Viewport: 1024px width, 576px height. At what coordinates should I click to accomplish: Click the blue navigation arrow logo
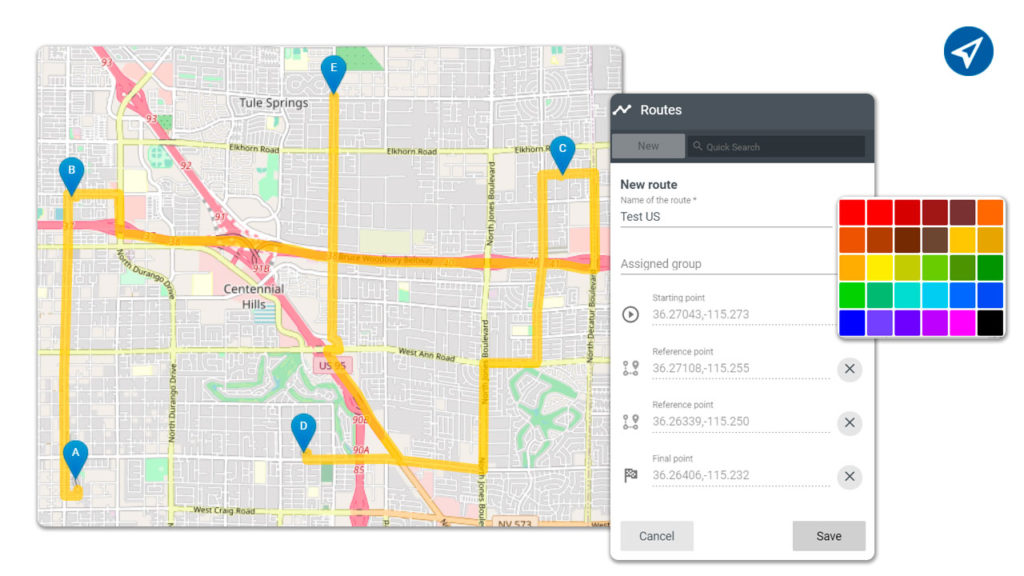tap(968, 52)
